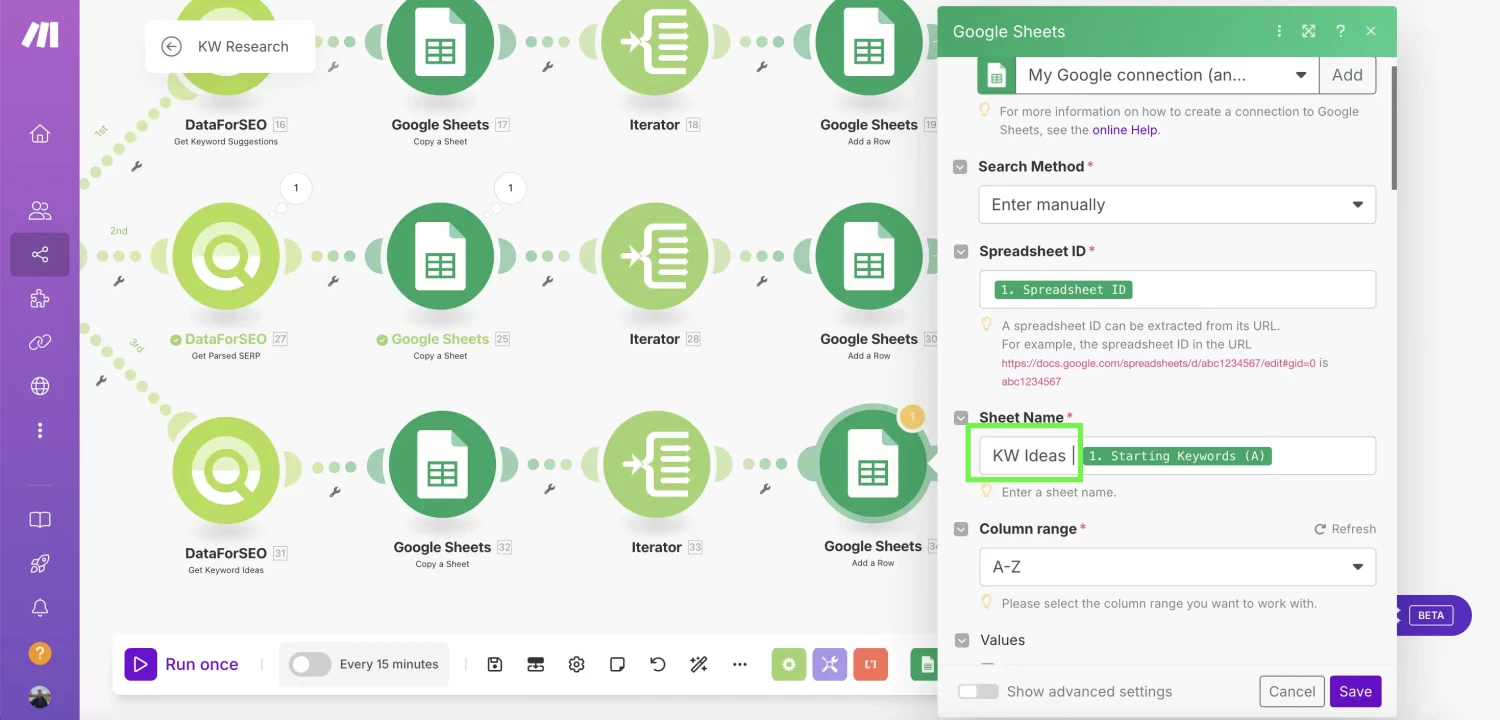1500x720 pixels.
Task: Open the operations bubble on Google Sheets 25
Action: (510, 187)
